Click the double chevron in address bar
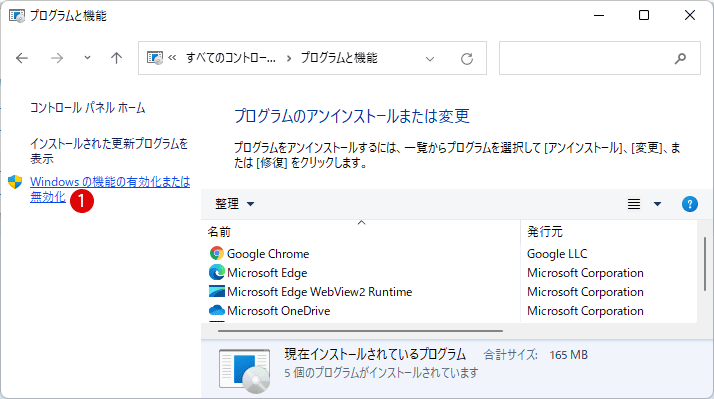 [x=172, y=58]
